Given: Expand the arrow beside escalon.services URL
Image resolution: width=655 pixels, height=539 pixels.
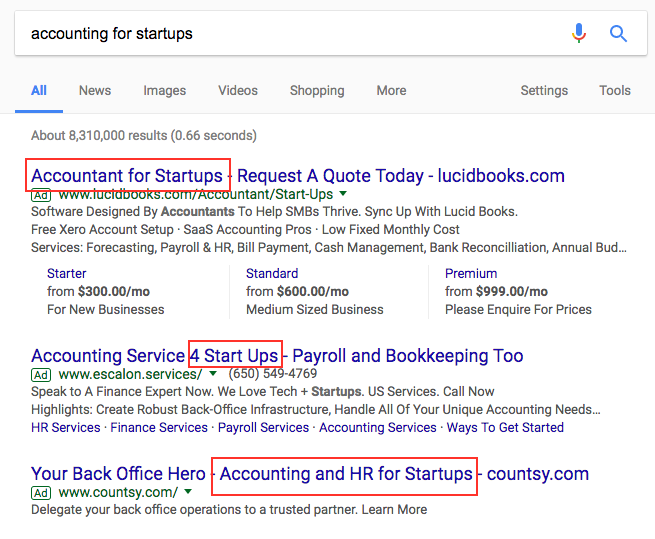Looking at the screenshot, I should point(212,374).
